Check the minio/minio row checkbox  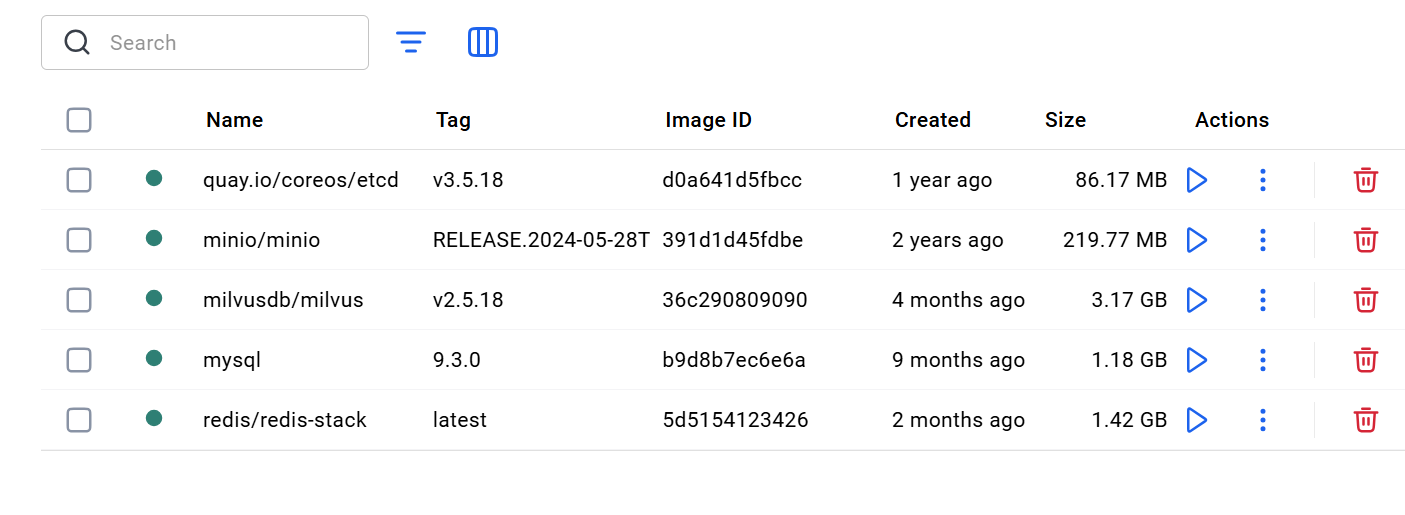(x=79, y=240)
